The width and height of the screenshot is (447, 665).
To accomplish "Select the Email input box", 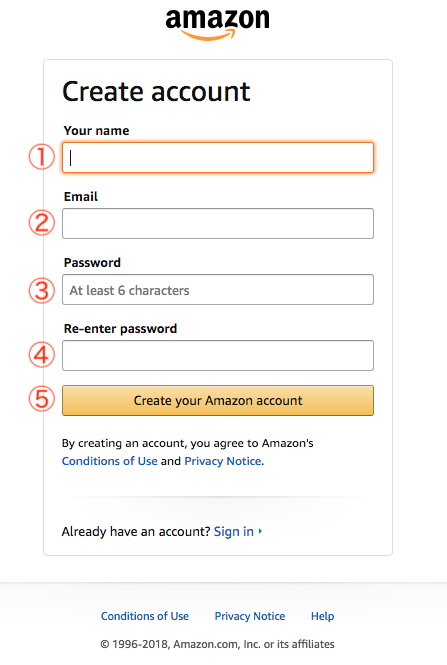I will click(218, 224).
